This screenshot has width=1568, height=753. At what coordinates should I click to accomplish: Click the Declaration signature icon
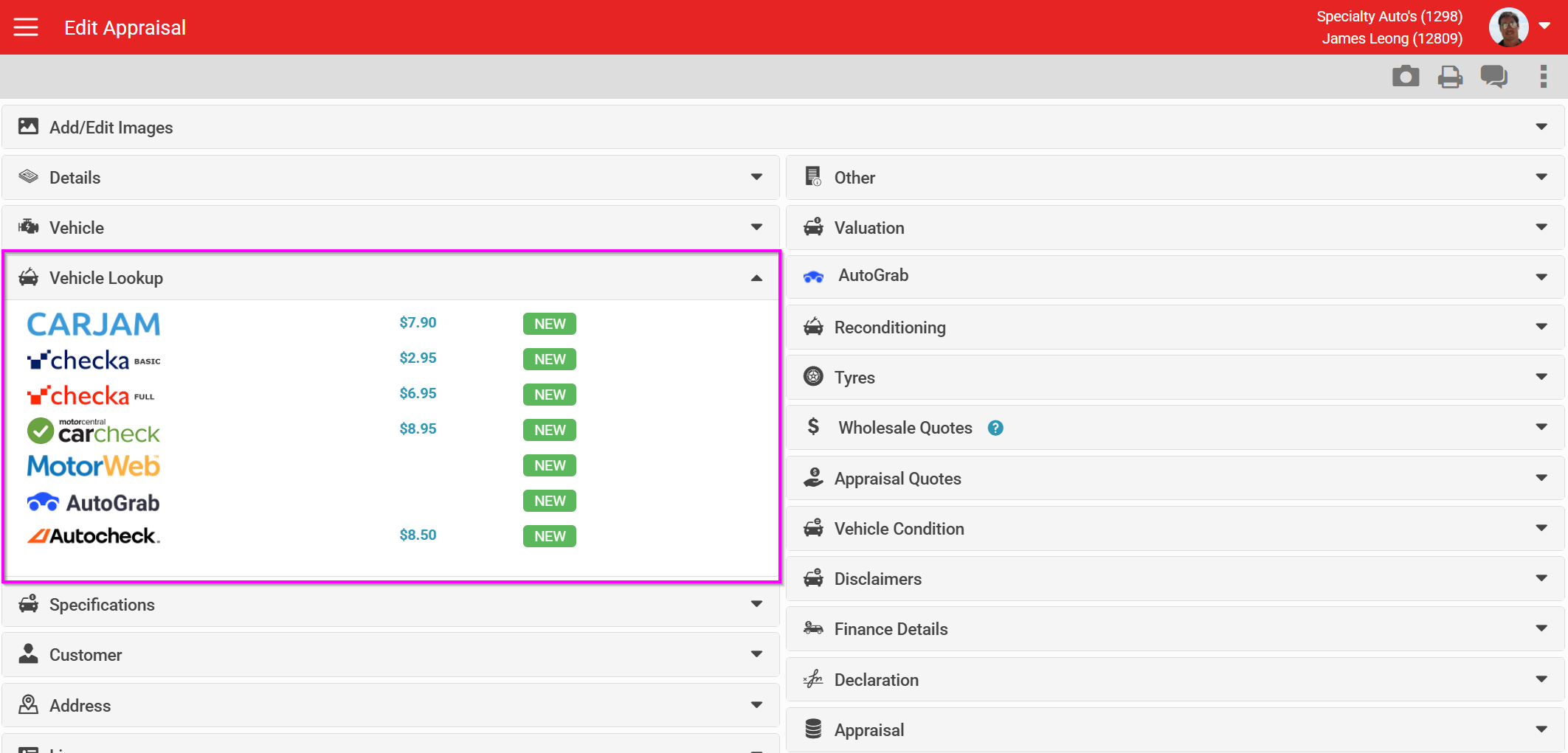813,679
